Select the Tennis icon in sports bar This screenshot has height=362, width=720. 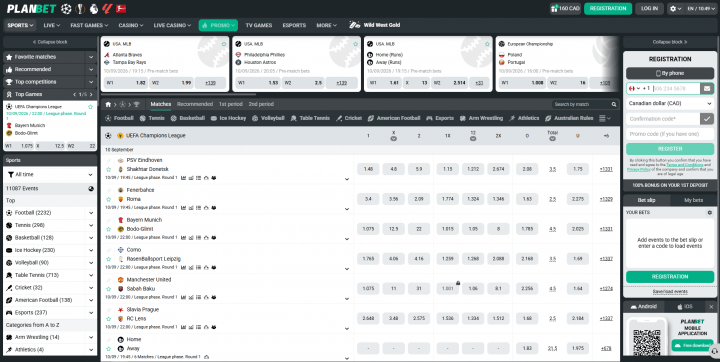tap(143, 118)
